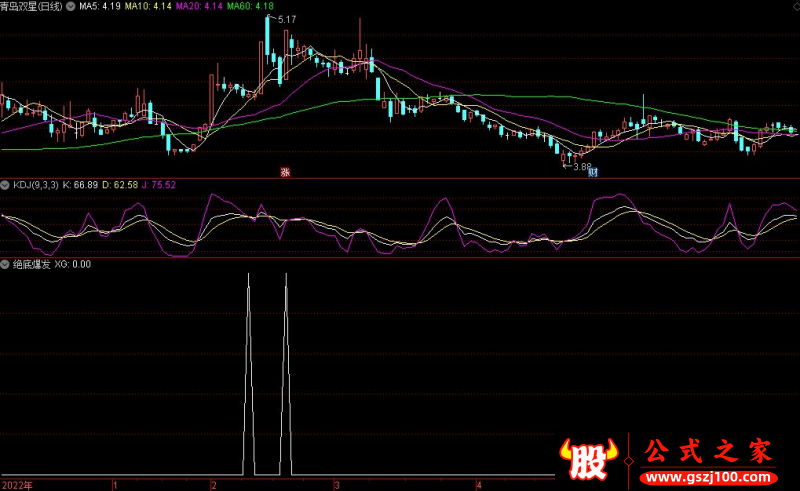The height and width of the screenshot is (491, 800).
Task: Click the 2022年 label on timeline
Action: coord(17,484)
